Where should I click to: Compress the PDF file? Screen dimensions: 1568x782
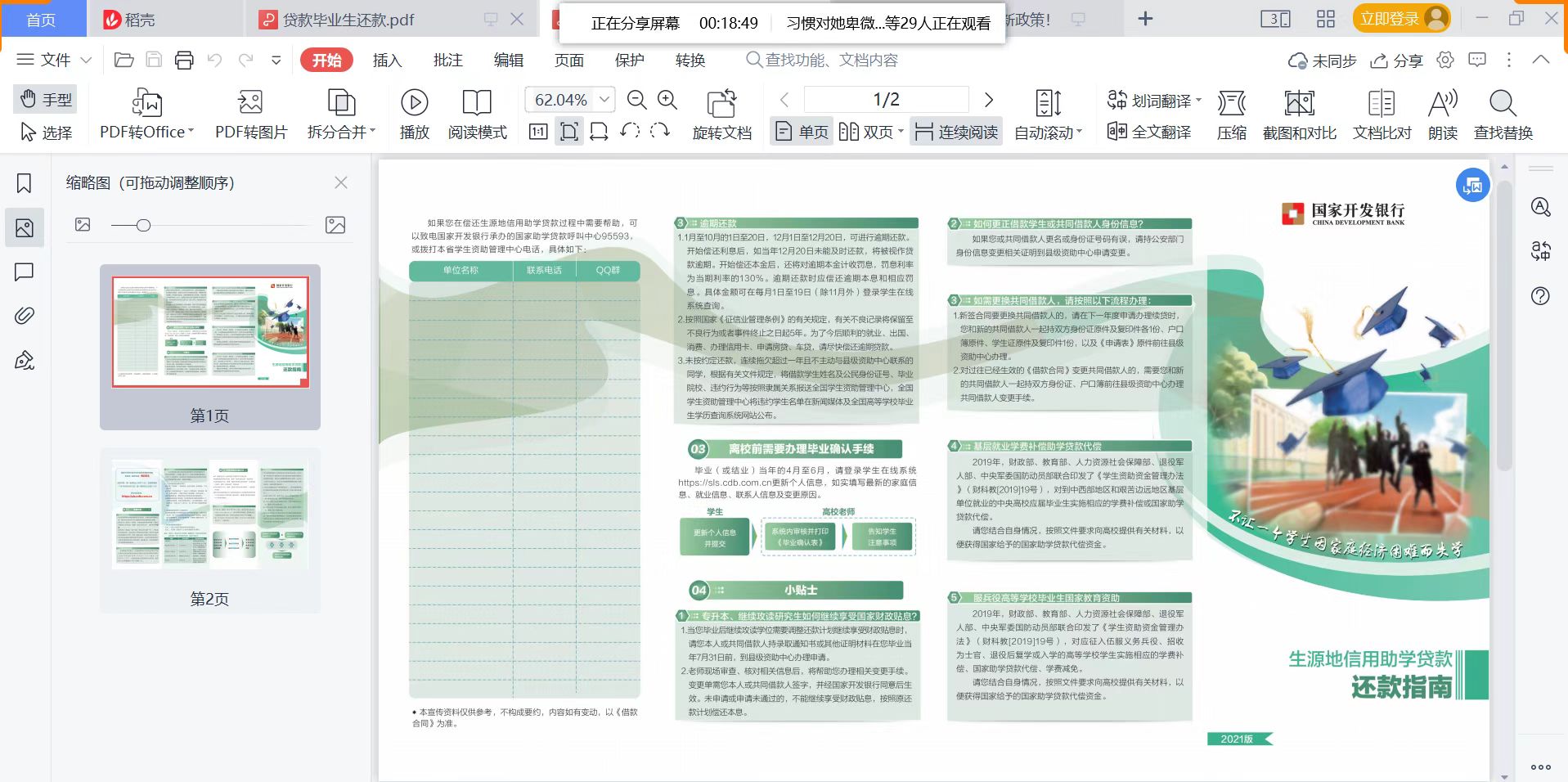1231,115
